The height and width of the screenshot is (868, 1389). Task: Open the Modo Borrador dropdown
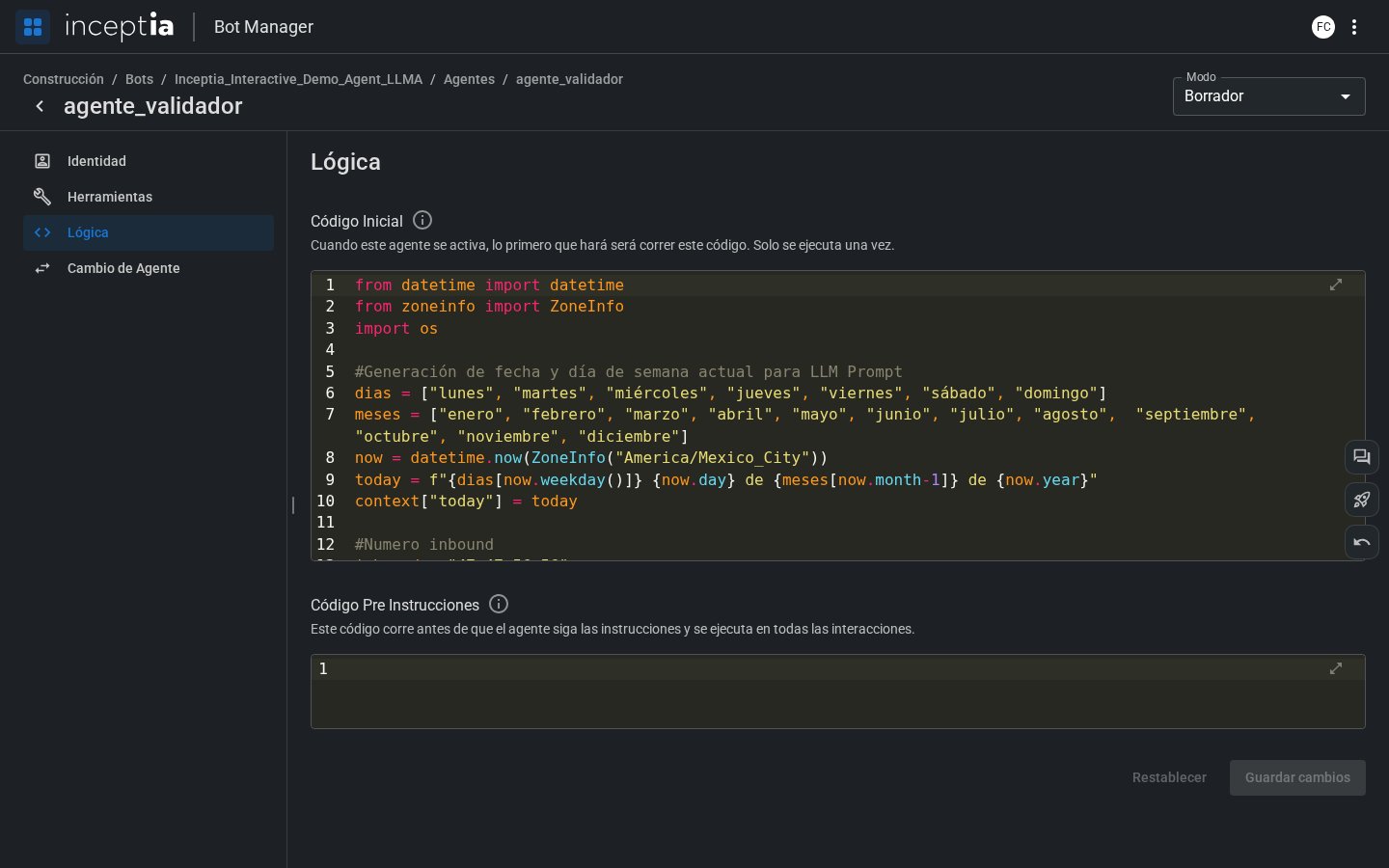1268,96
